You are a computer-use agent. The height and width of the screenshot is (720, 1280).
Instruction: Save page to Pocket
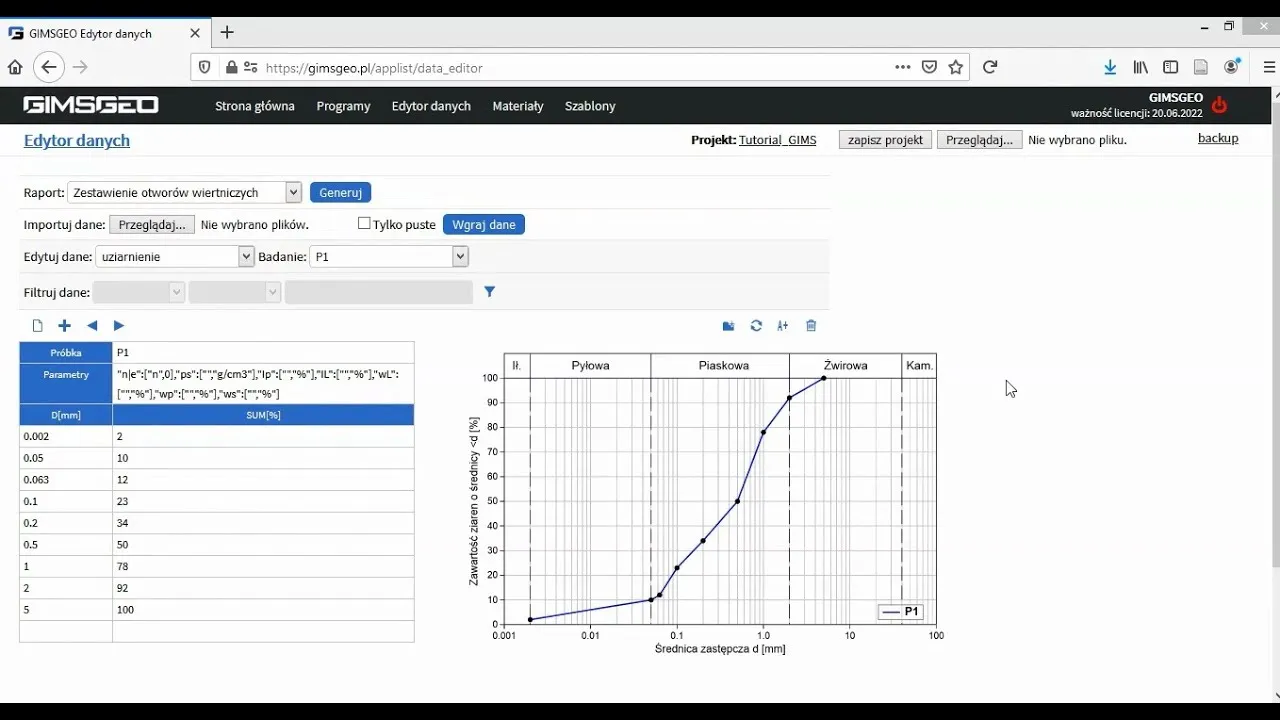click(929, 67)
